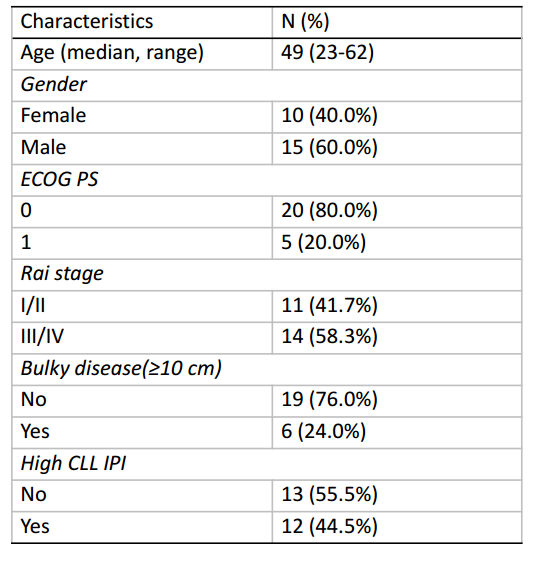Image resolution: width=546 pixels, height=561 pixels.
Task: Click the Bulky disease(≥10 cm) heading
Action: [121, 369]
